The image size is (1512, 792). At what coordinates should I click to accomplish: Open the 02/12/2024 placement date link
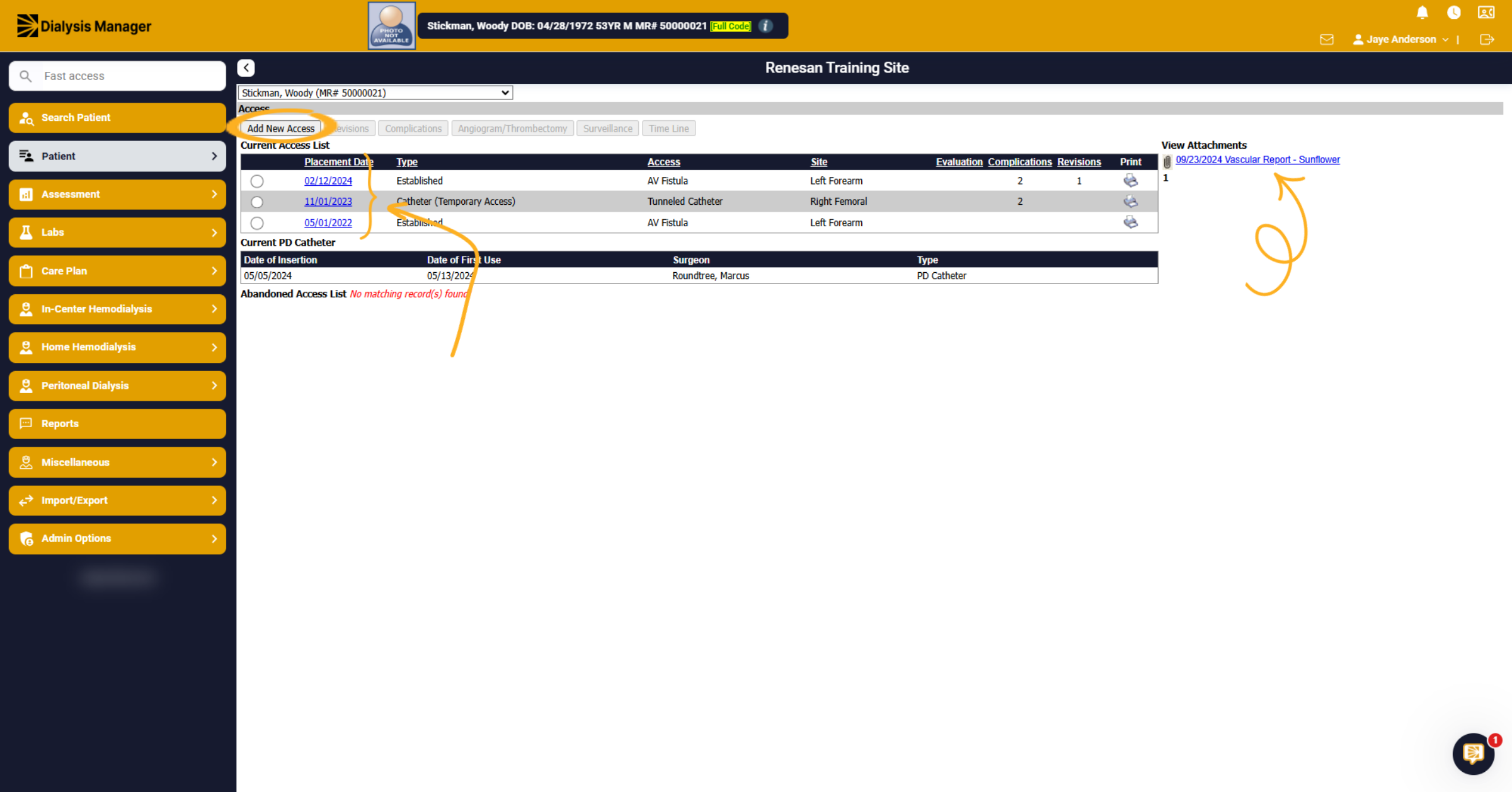click(328, 181)
